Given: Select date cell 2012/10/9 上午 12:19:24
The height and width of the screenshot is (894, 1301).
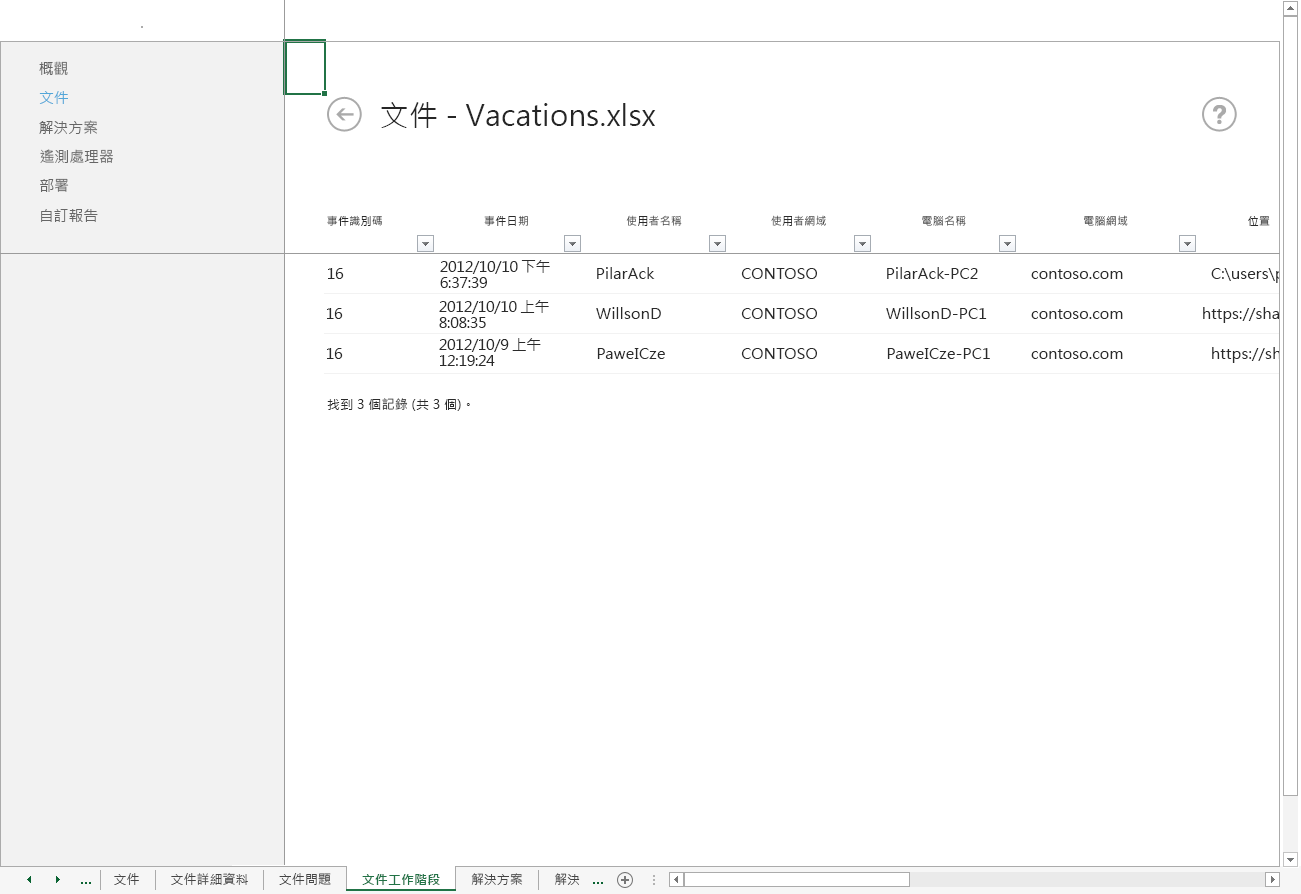Looking at the screenshot, I should [490, 353].
